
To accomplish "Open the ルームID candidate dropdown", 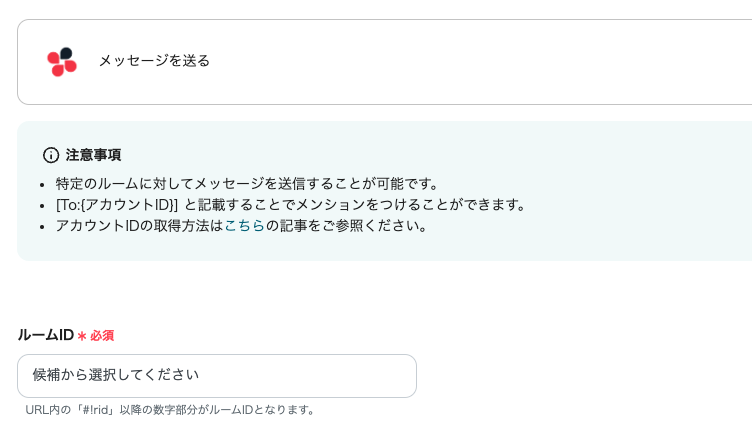I will coord(216,376).
